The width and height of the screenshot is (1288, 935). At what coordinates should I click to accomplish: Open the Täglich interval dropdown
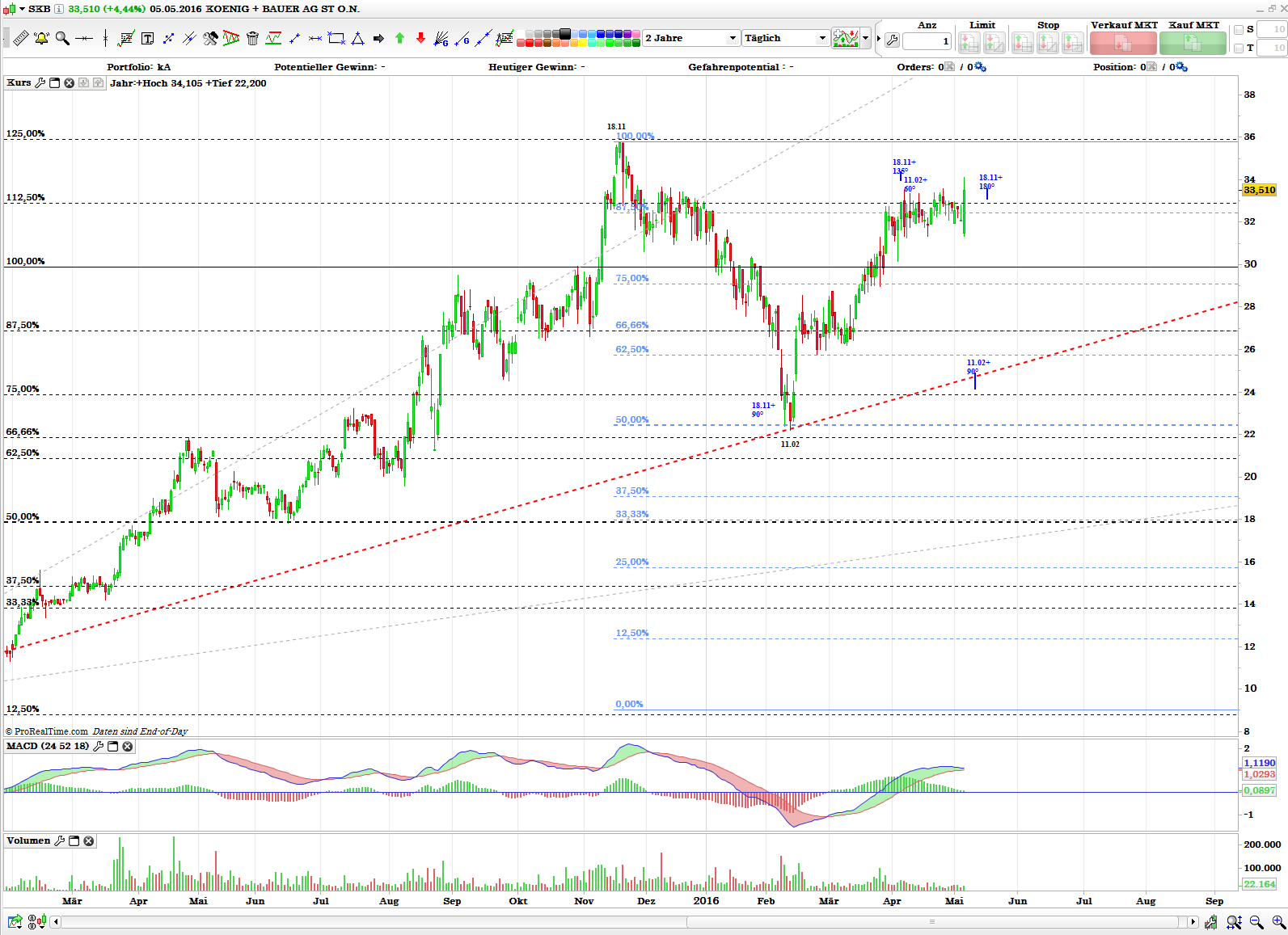click(x=785, y=38)
